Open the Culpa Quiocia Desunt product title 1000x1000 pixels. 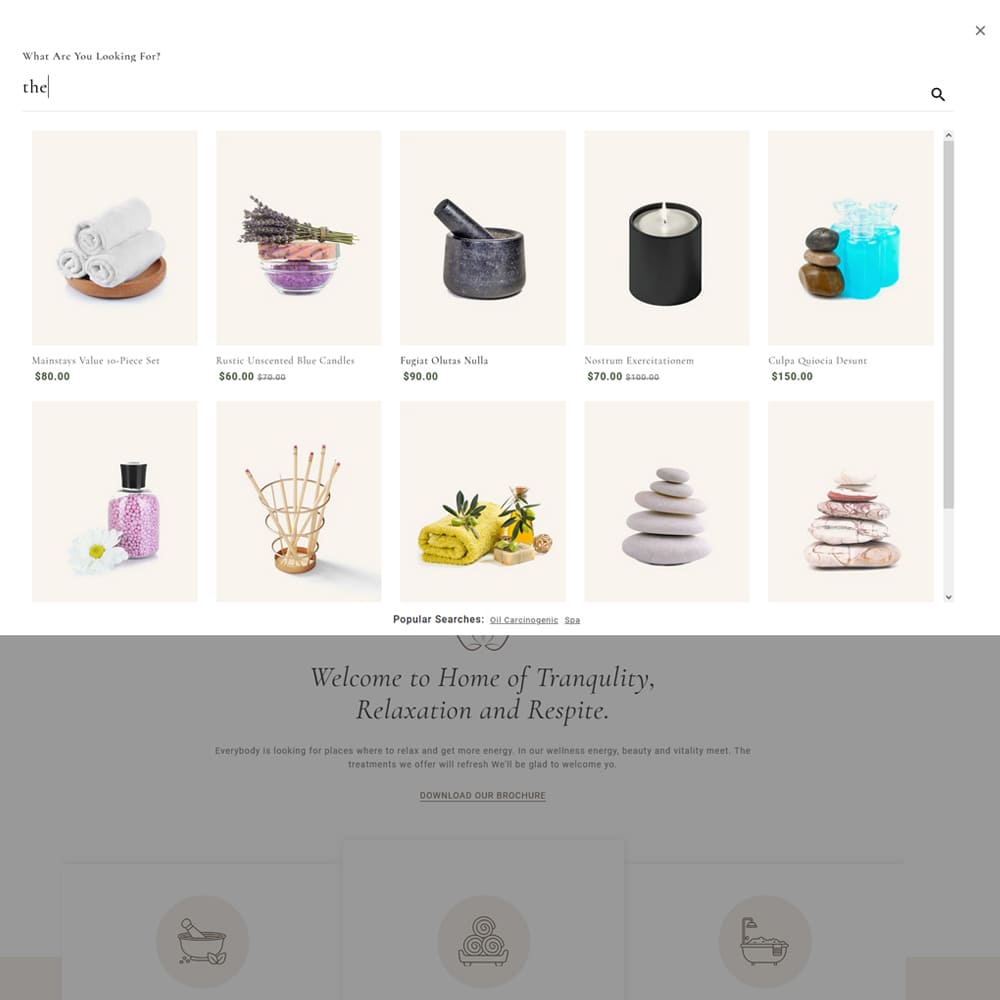818,360
